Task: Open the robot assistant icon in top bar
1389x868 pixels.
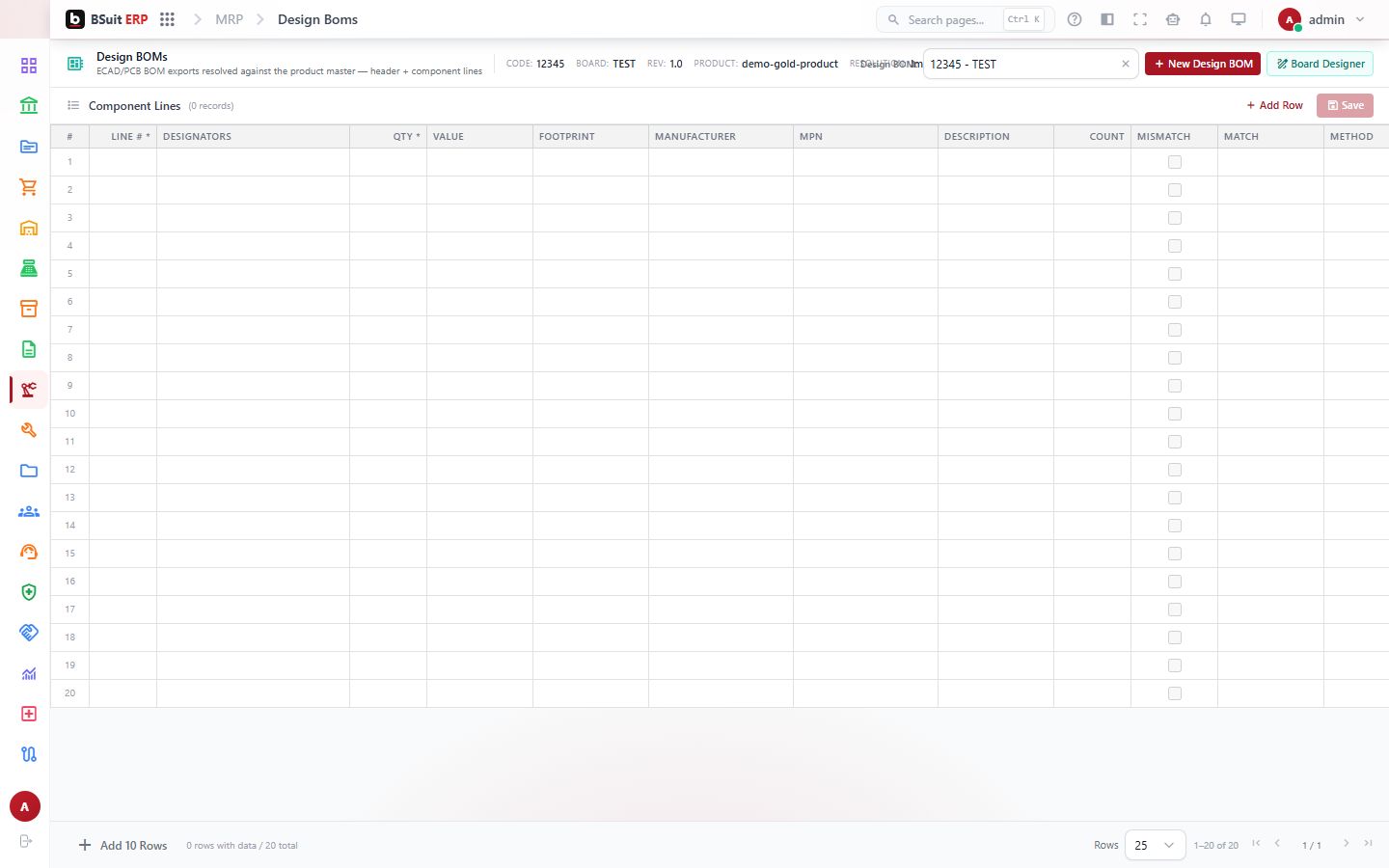Action: point(1173,19)
